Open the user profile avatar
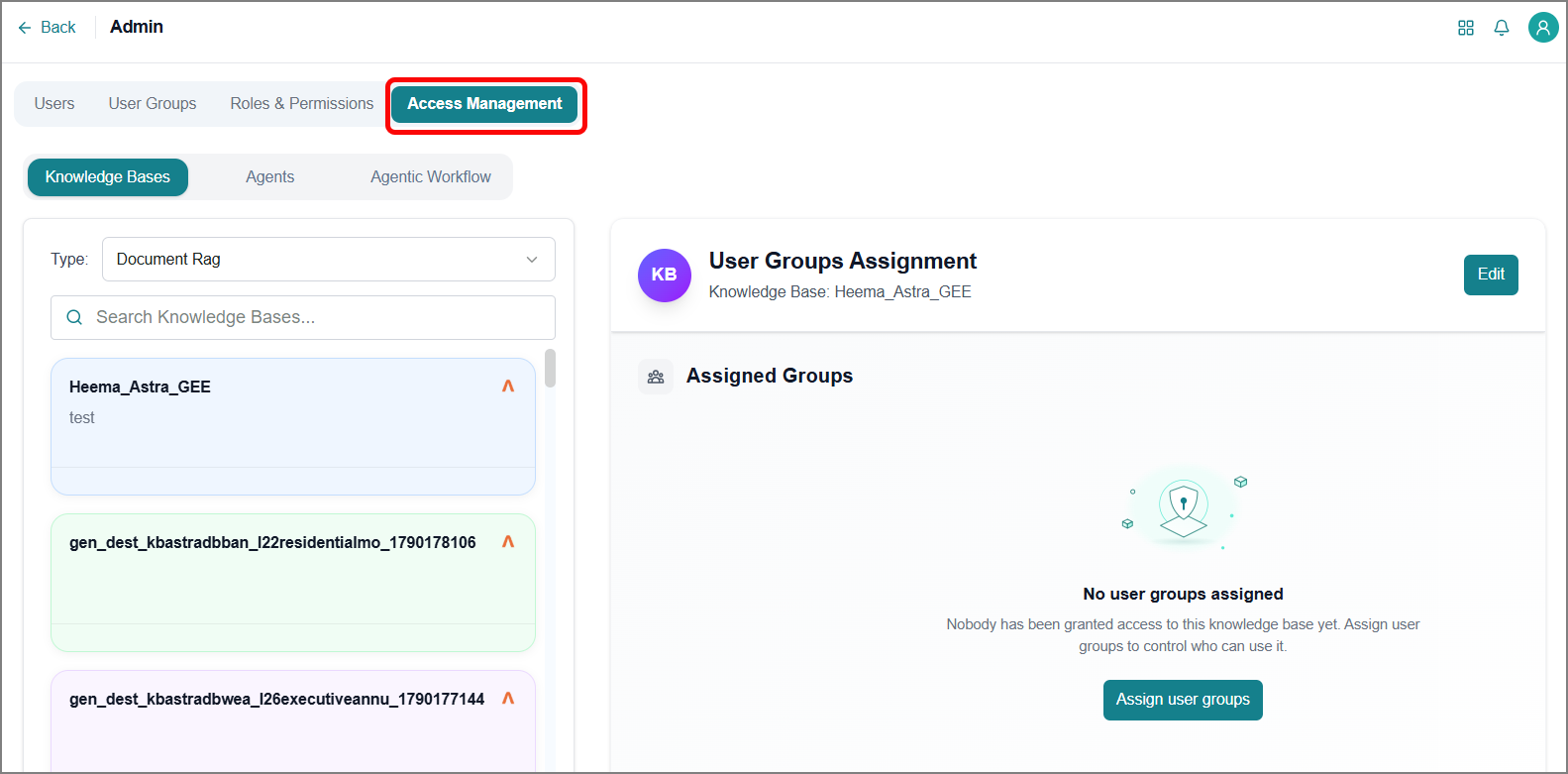This screenshot has width=1568, height=774. pyautogui.click(x=1543, y=28)
